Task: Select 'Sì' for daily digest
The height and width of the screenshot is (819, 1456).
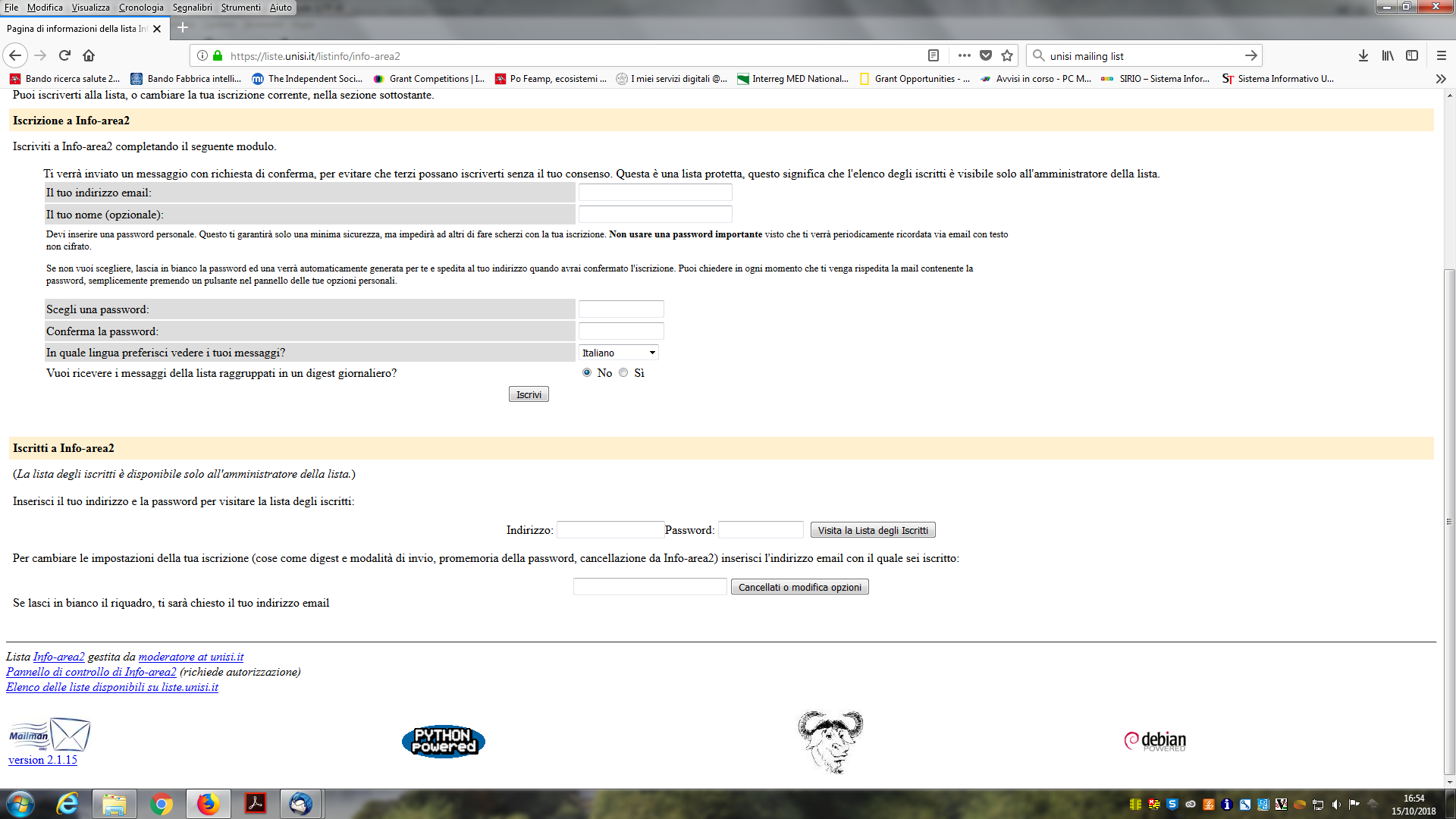Action: click(623, 372)
